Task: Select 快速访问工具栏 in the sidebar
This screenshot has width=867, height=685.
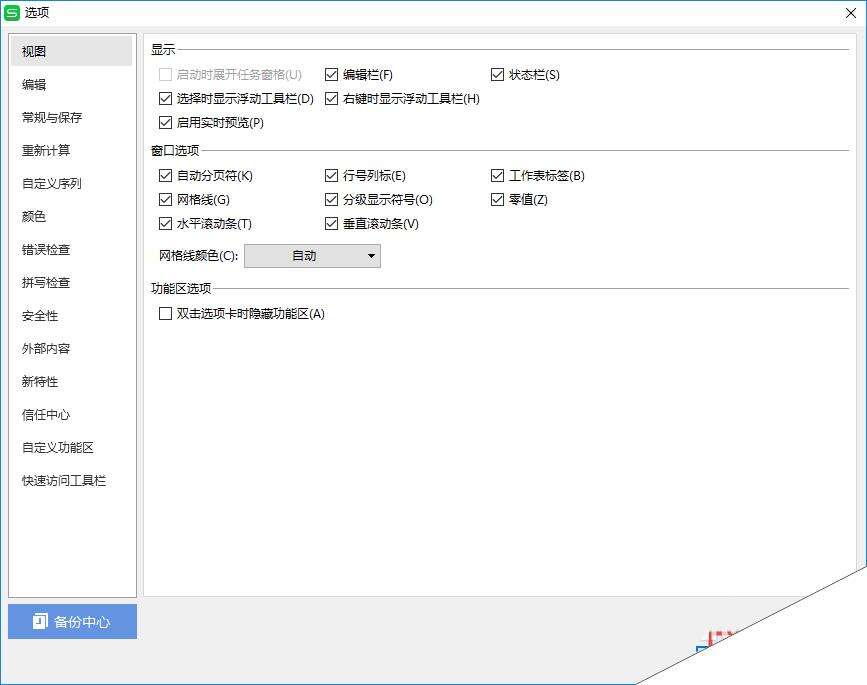Action: [71, 480]
